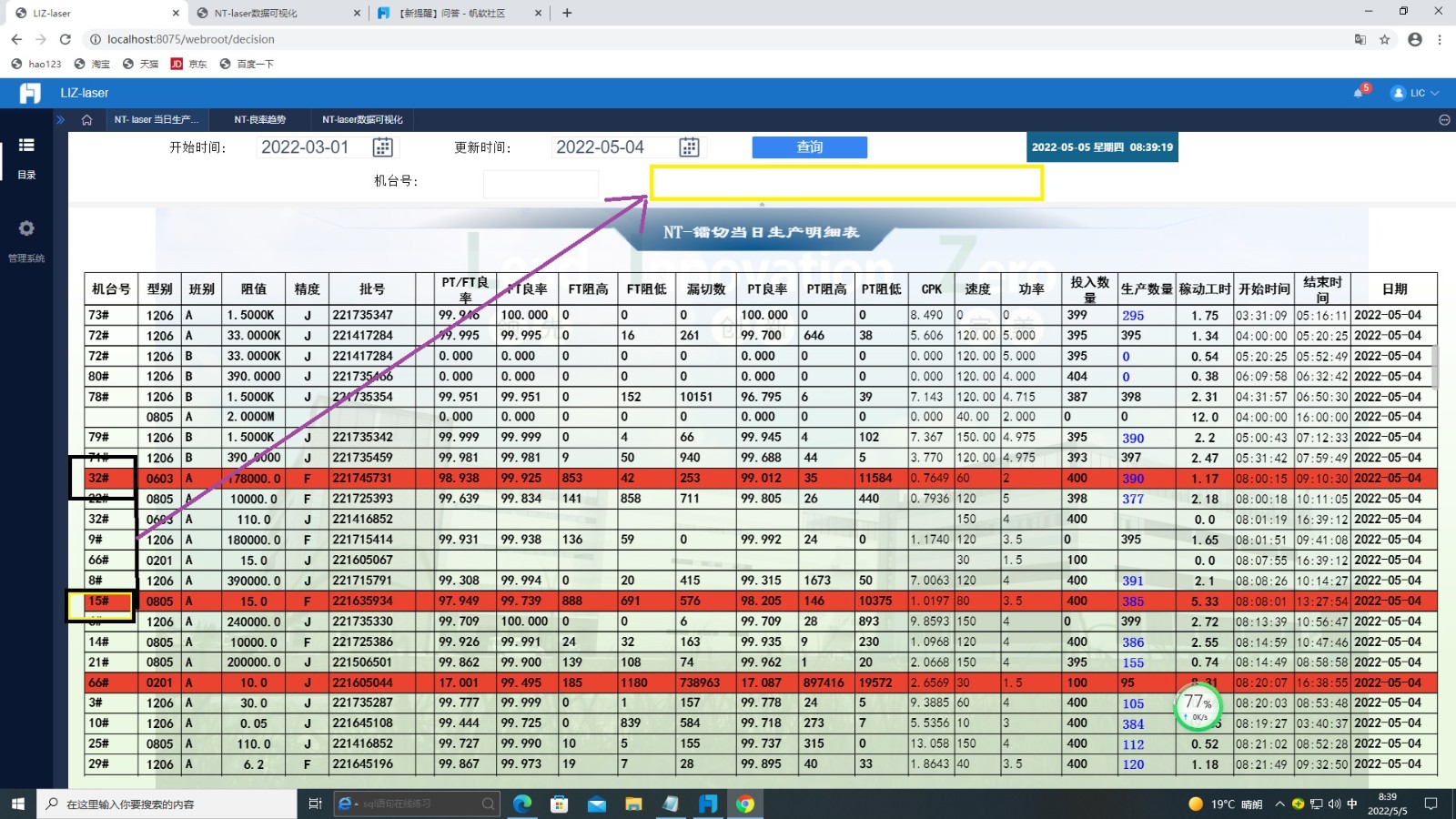1456x819 pixels.
Task: Open Mail app from taskbar
Action: pos(597,804)
